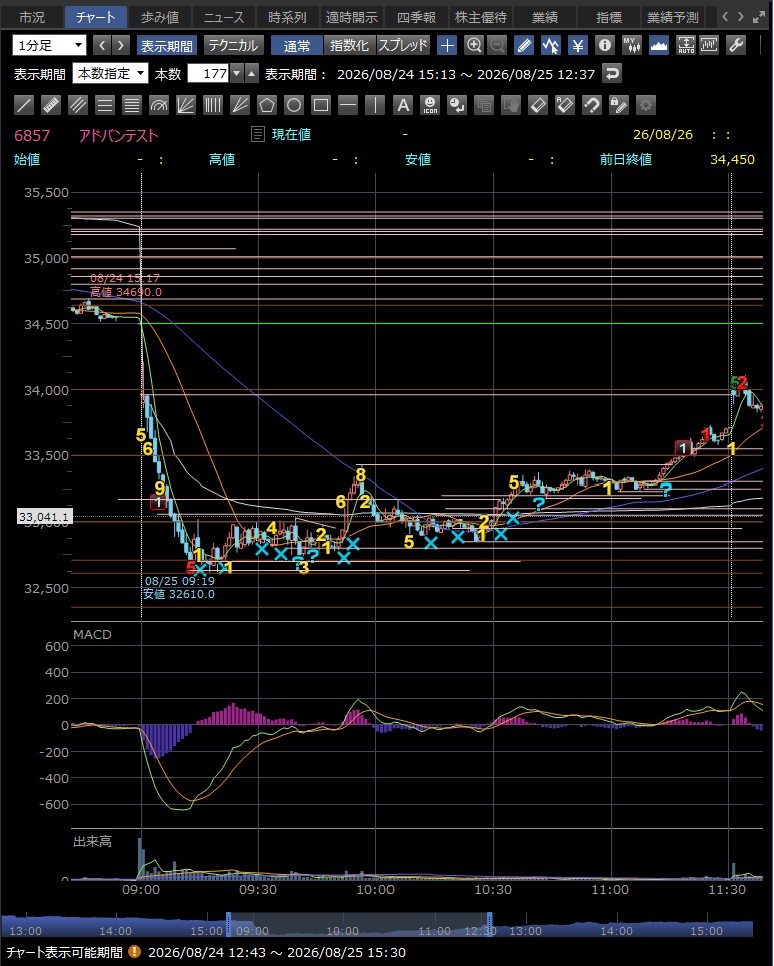Toggle the blue pencil drawing mode

(524, 45)
